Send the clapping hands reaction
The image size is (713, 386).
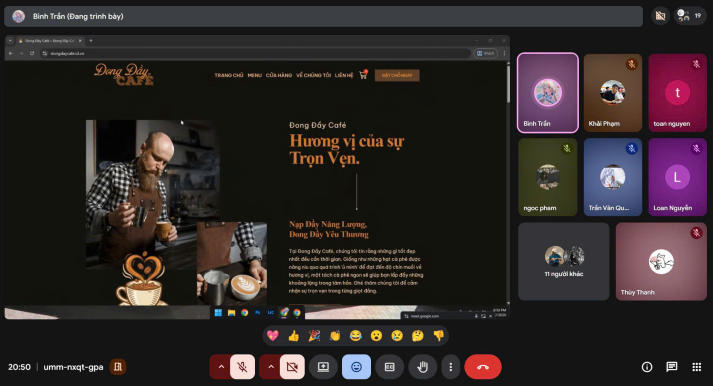tap(335, 336)
